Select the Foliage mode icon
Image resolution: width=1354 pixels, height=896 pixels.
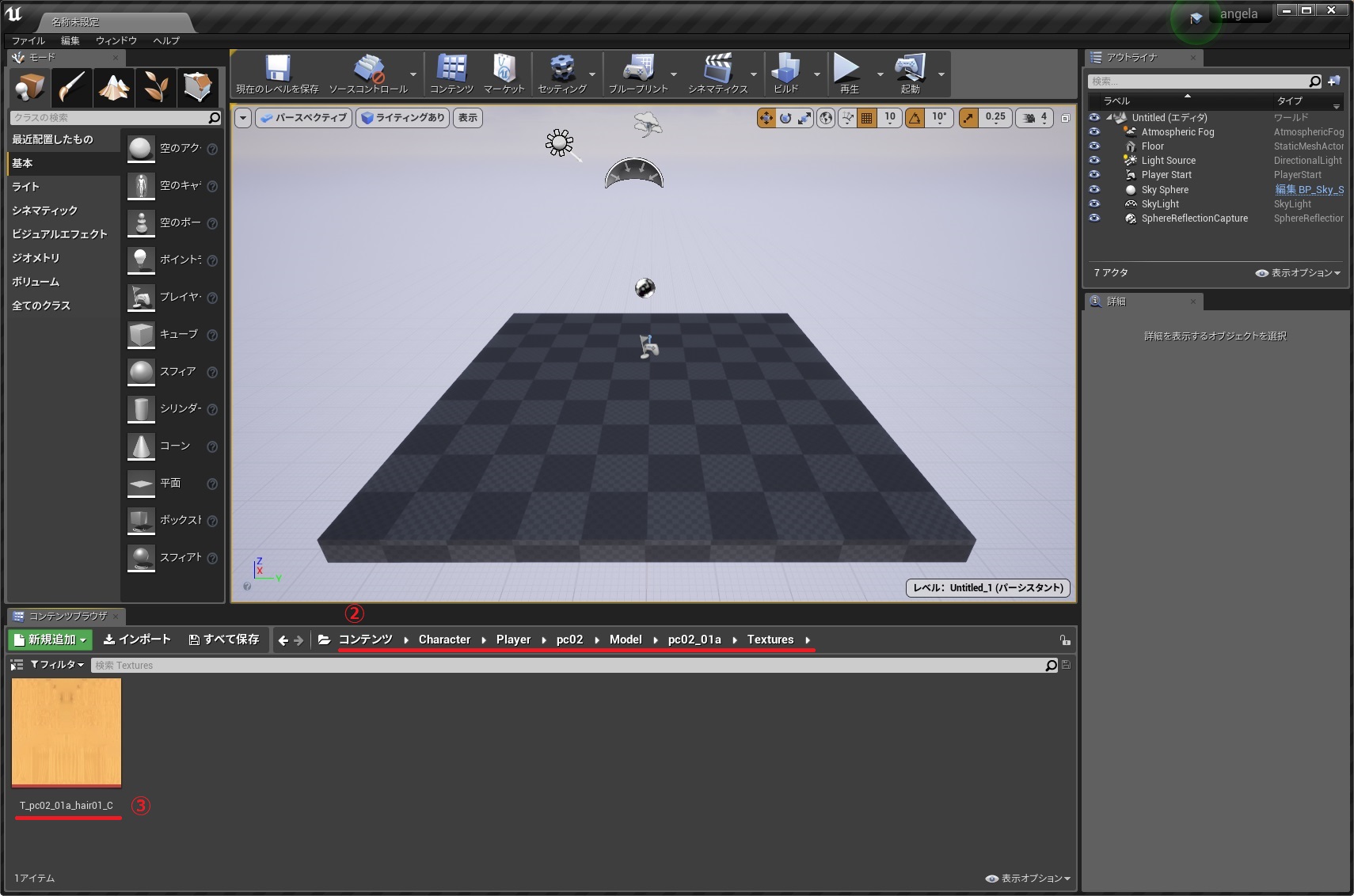point(155,87)
